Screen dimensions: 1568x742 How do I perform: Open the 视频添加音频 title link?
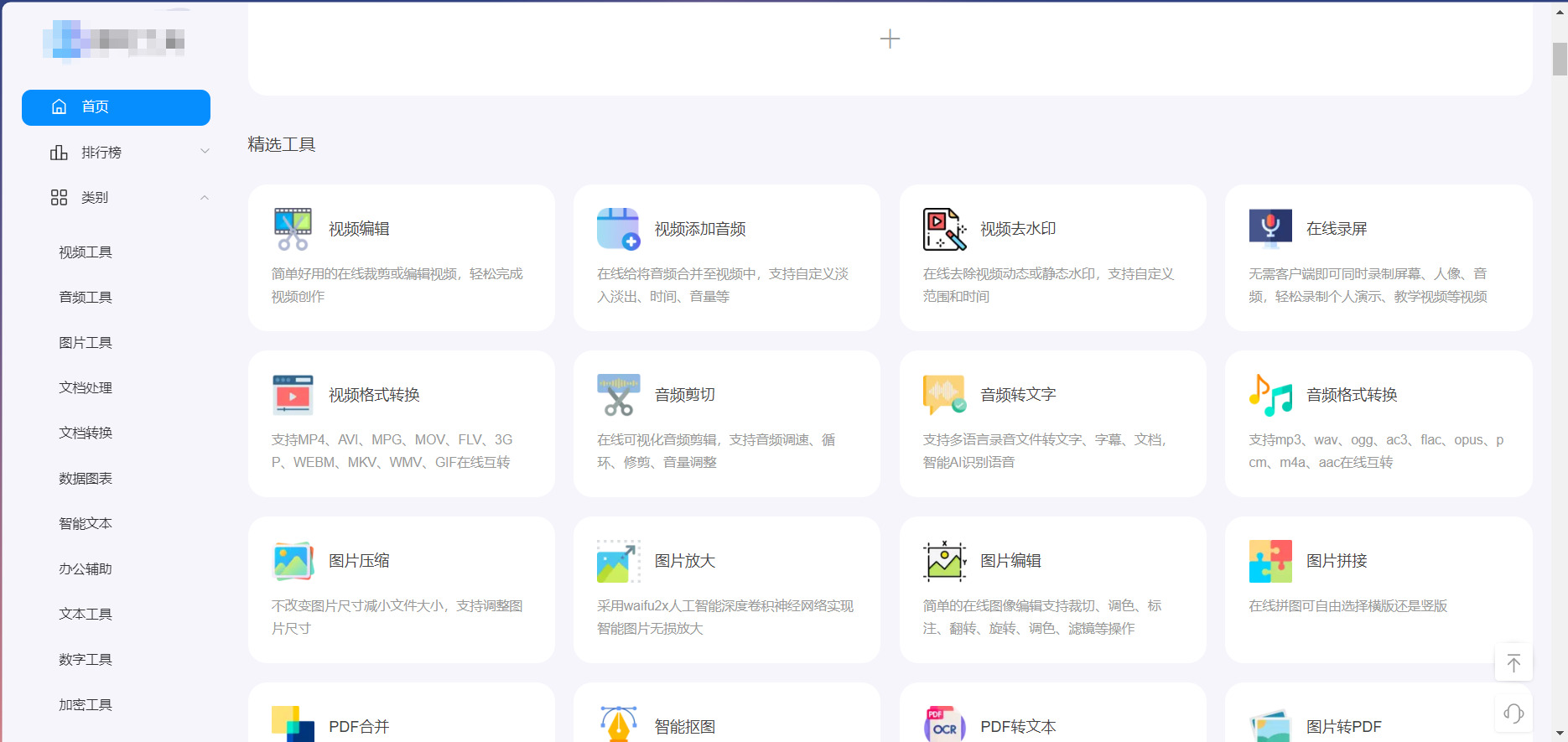point(700,229)
